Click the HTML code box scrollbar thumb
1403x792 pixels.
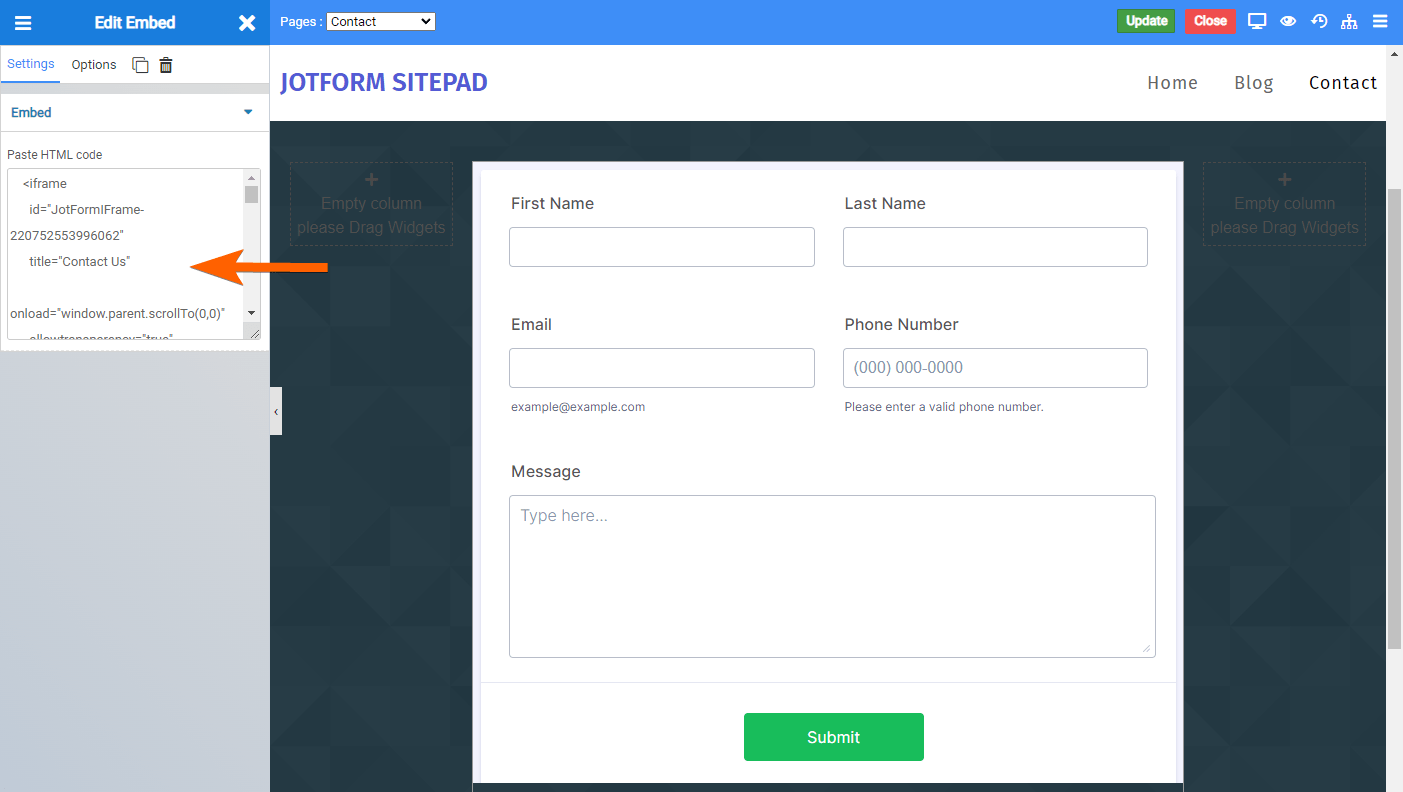251,194
